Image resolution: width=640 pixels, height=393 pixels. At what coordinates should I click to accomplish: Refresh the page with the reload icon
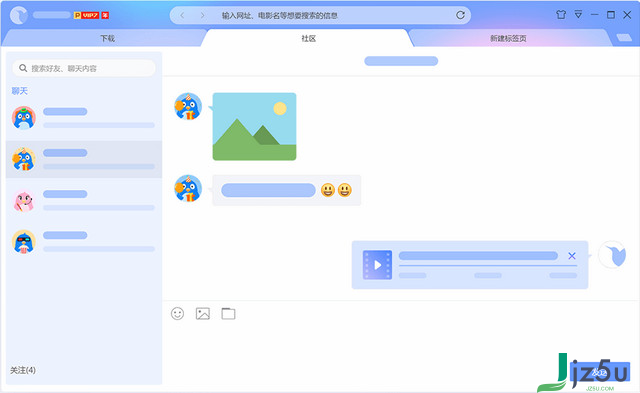(460, 15)
